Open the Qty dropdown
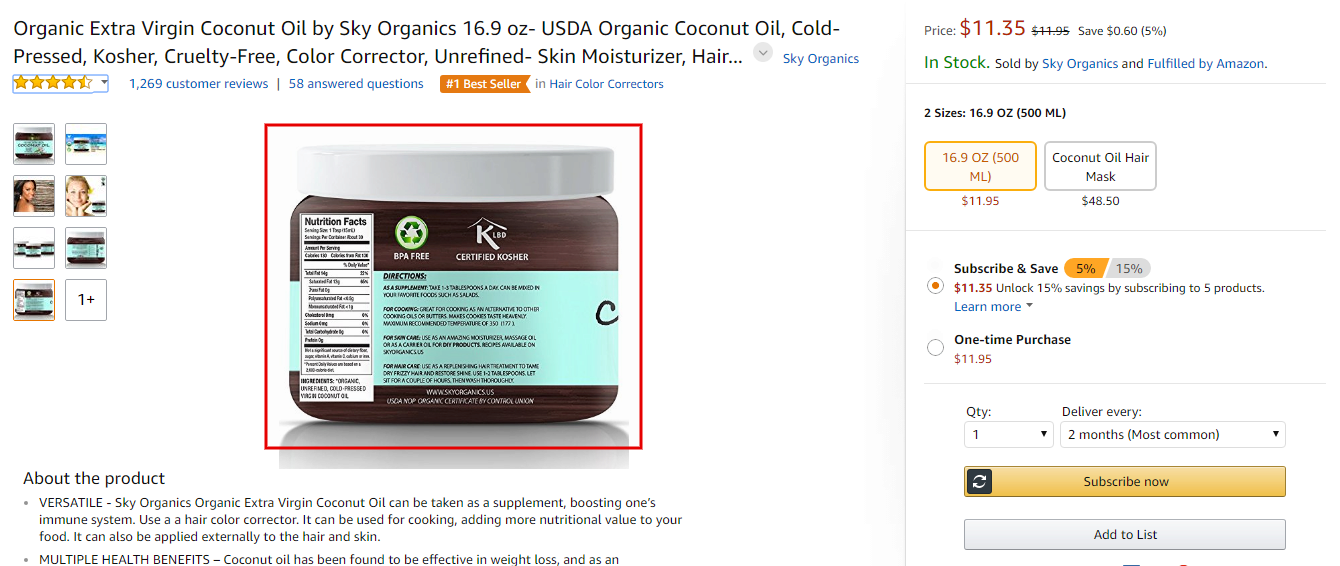This screenshot has height=566, width=1340. pos(1009,434)
